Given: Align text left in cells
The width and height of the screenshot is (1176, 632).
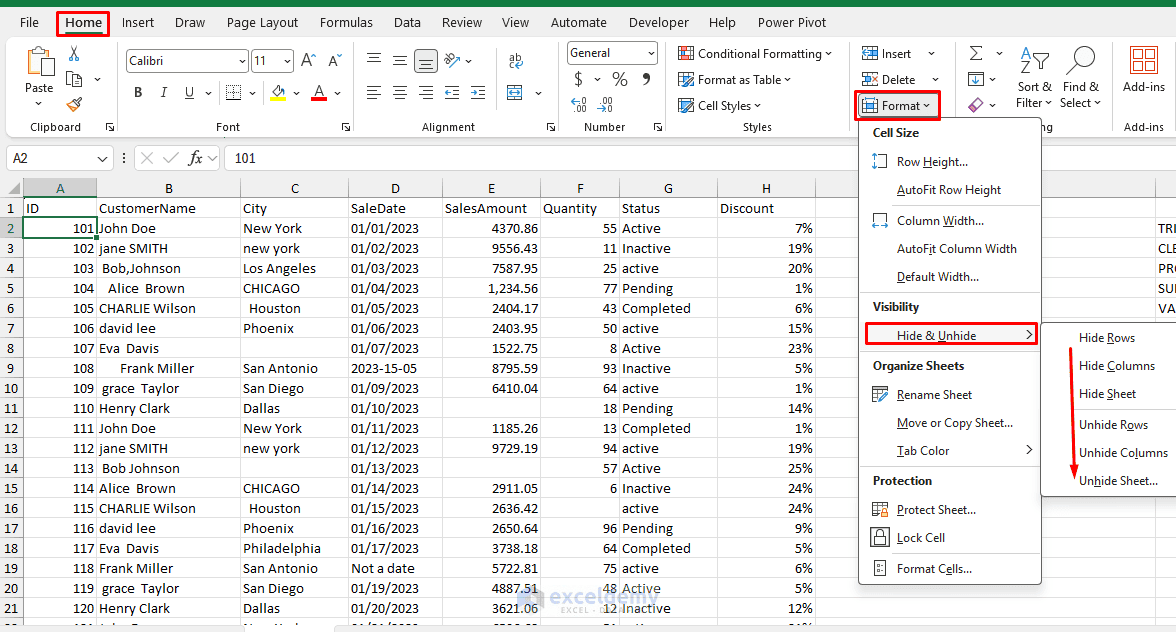Looking at the screenshot, I should (x=374, y=93).
